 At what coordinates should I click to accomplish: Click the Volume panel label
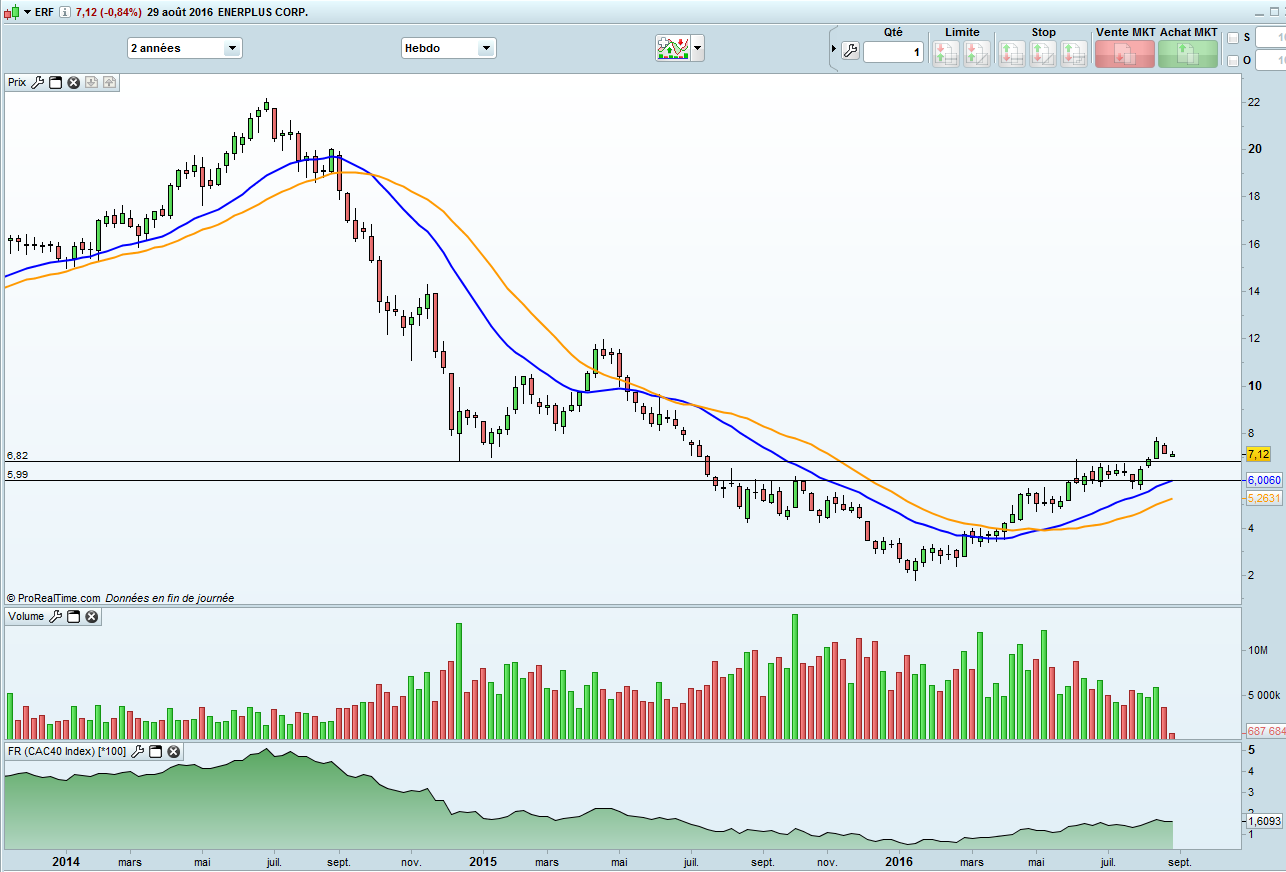(26, 617)
